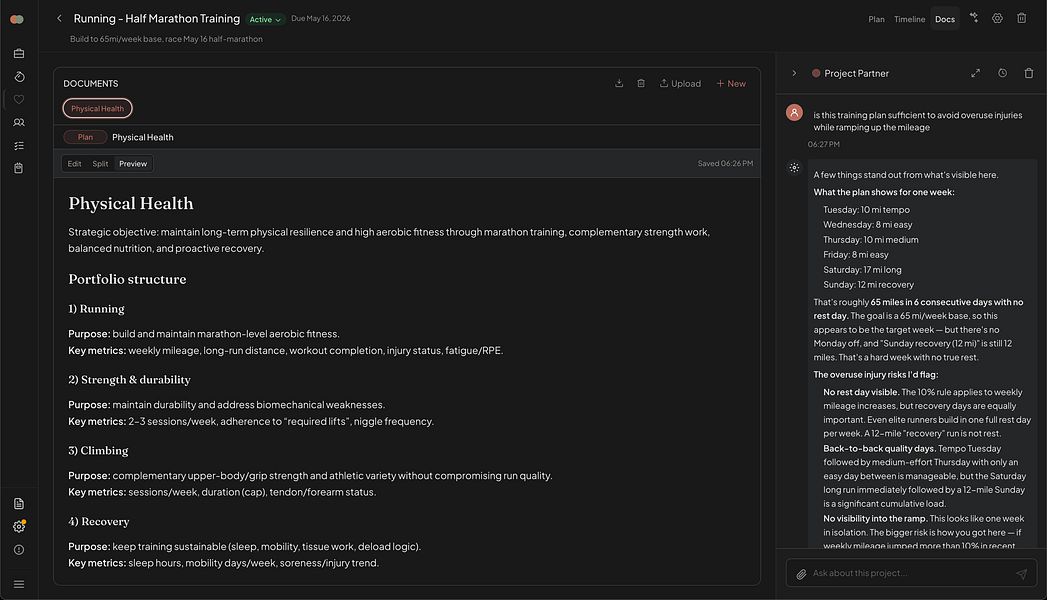Open the timer icon in sidebar

click(19, 77)
